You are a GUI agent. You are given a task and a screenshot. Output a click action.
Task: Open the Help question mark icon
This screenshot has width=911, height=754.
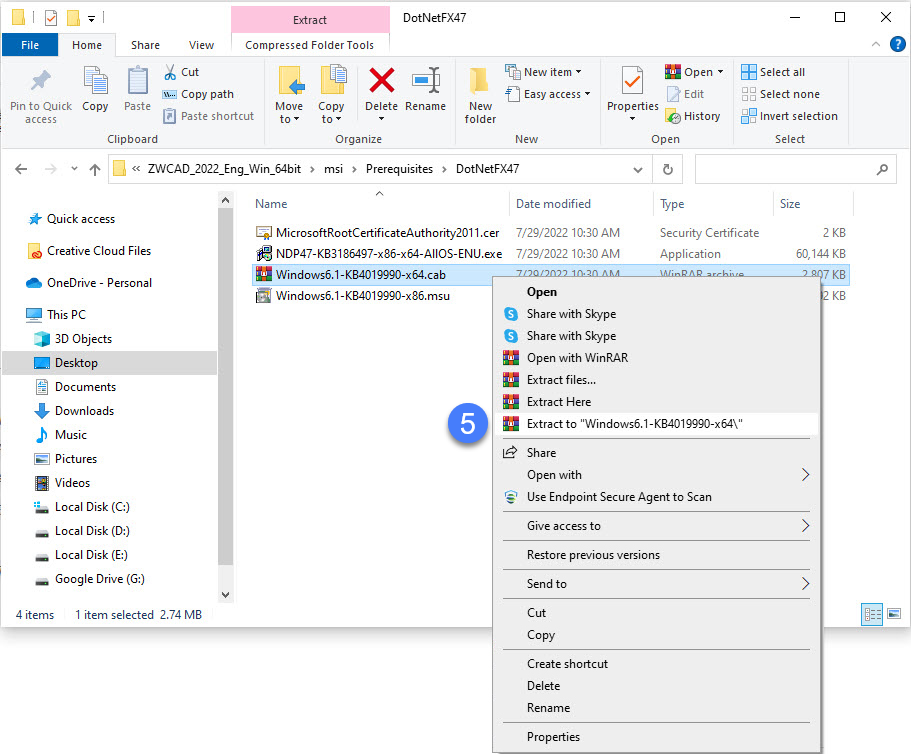898,44
